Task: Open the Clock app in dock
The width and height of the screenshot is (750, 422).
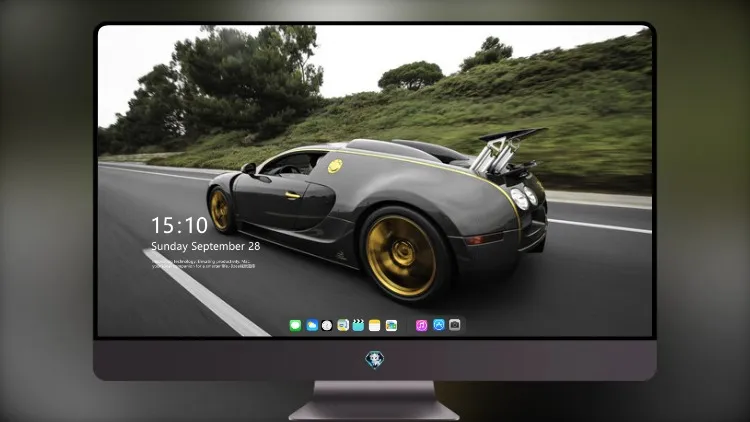Action: (327, 325)
